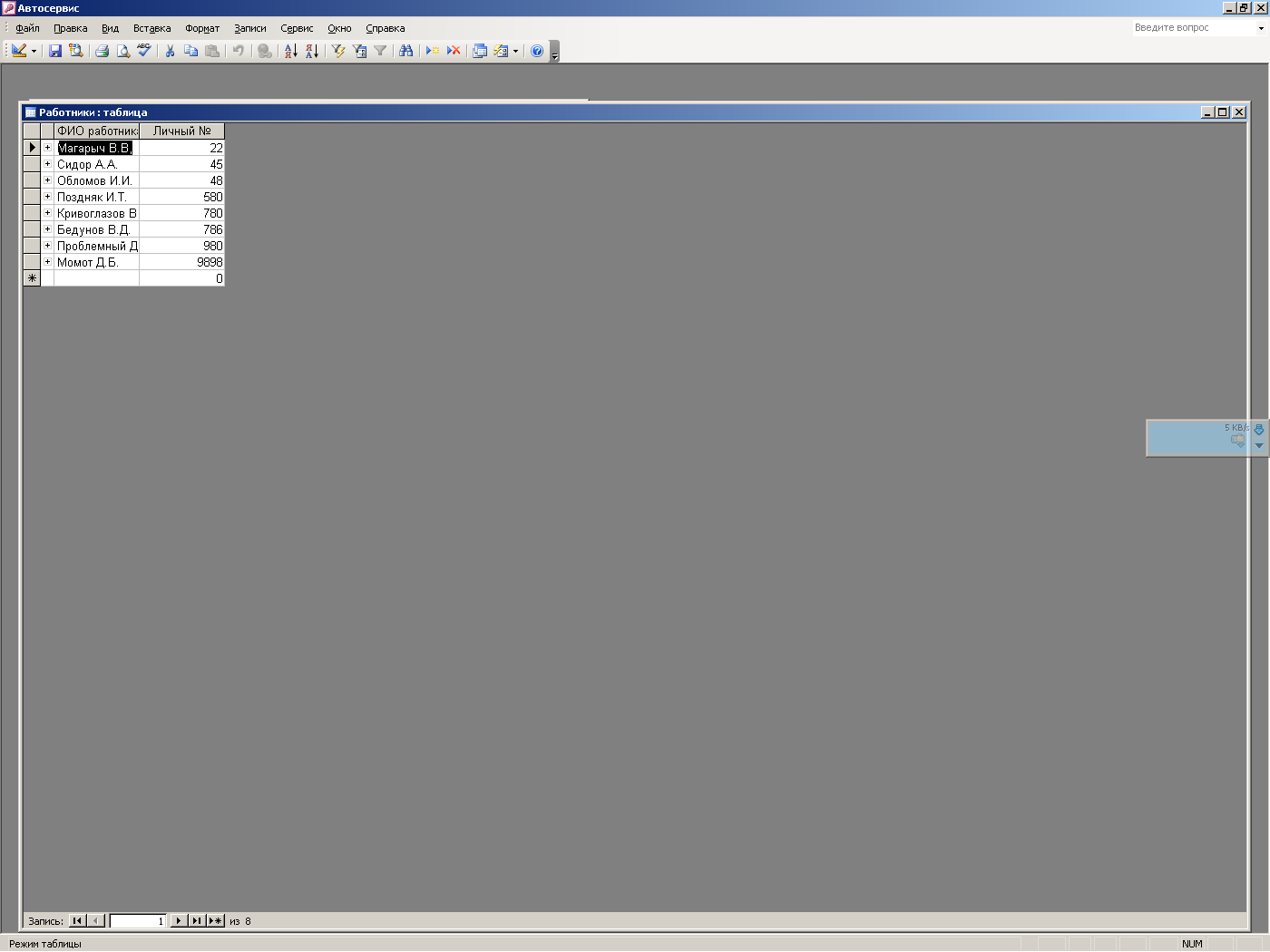
Task: Click the Delete Record toolbar icon
Action: pos(454,51)
